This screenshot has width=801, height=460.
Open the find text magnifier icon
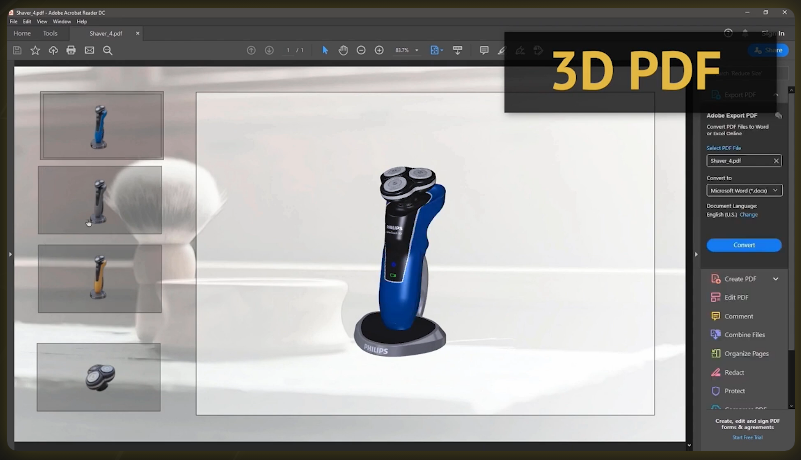107,50
